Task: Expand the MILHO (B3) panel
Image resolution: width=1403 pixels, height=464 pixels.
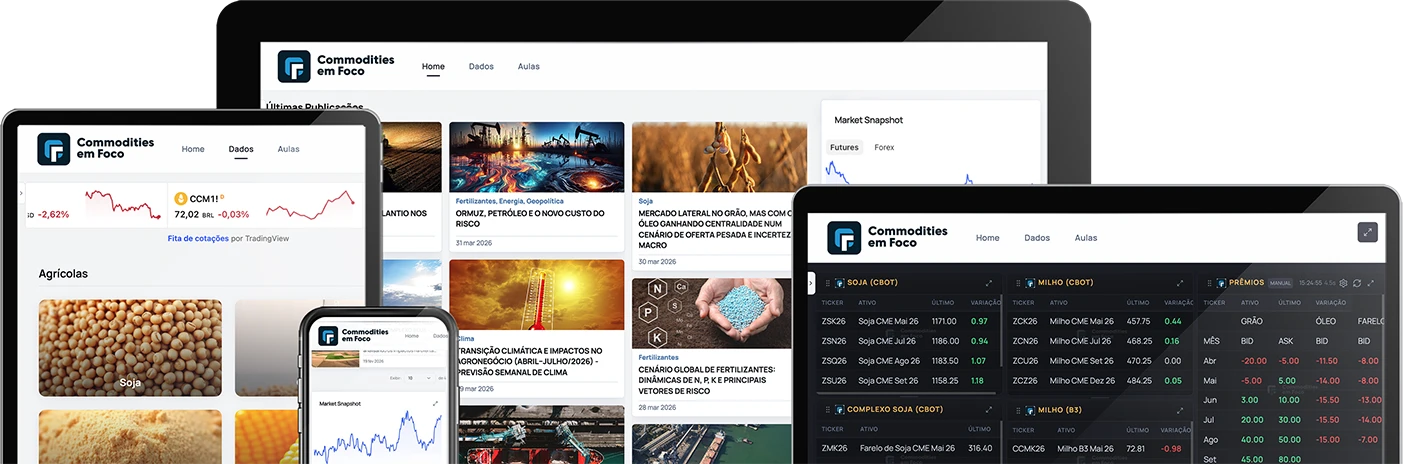Action: tap(1180, 410)
